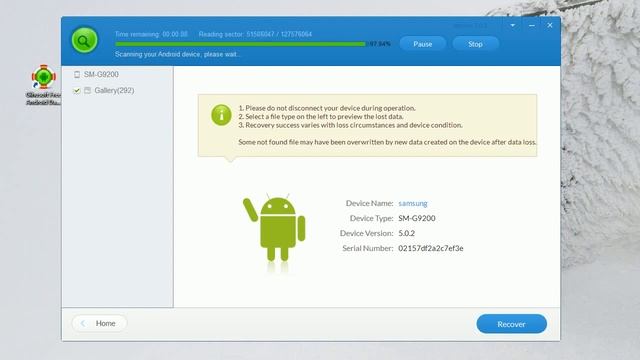Open the Gihosoft Android Recovery desktop shortcut
This screenshot has height=360, width=640.
[x=43, y=85]
